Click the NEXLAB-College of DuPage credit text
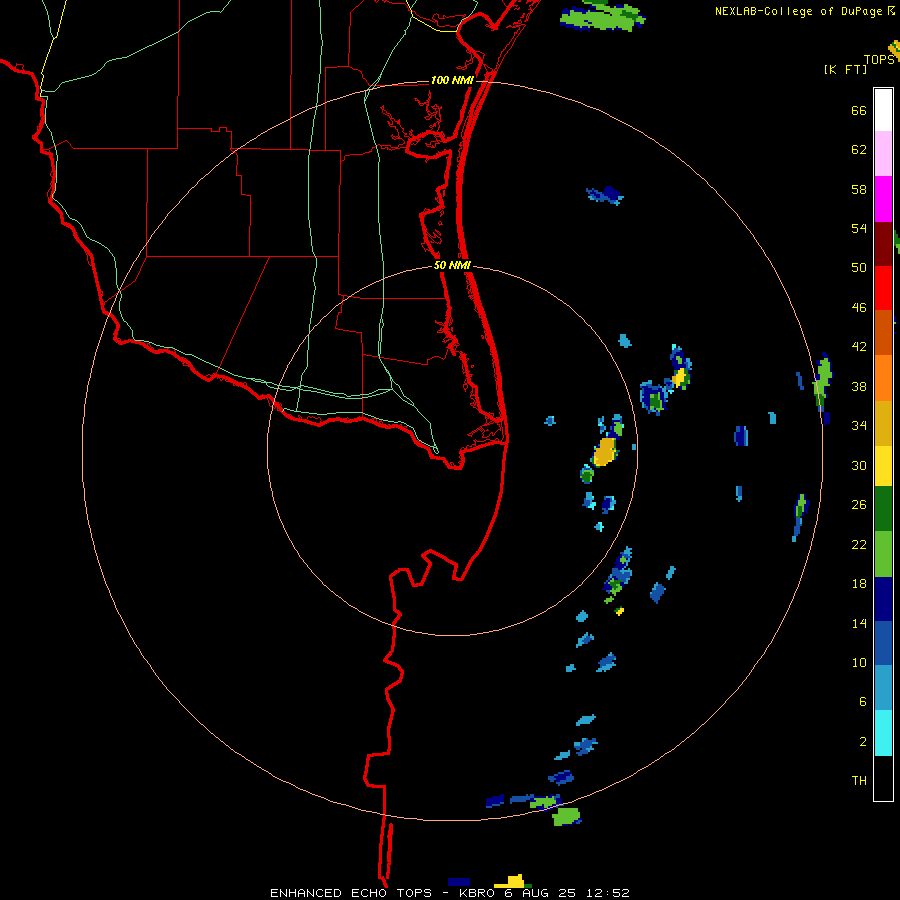The image size is (900, 900). coord(804,11)
